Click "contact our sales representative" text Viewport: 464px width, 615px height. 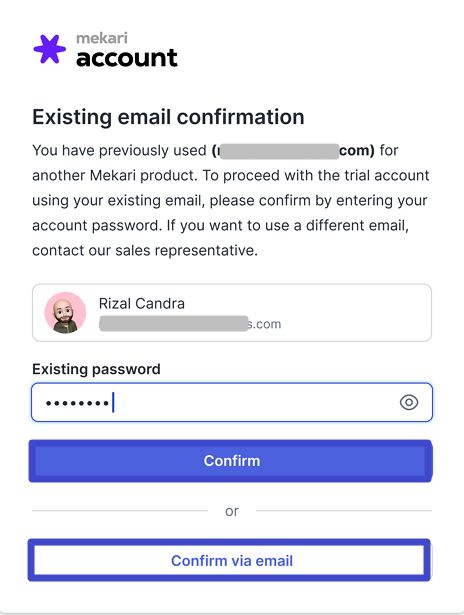[145, 250]
